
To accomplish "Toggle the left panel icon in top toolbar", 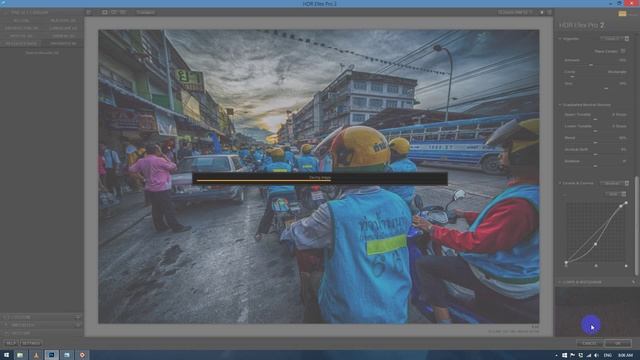I will tap(89, 13).
